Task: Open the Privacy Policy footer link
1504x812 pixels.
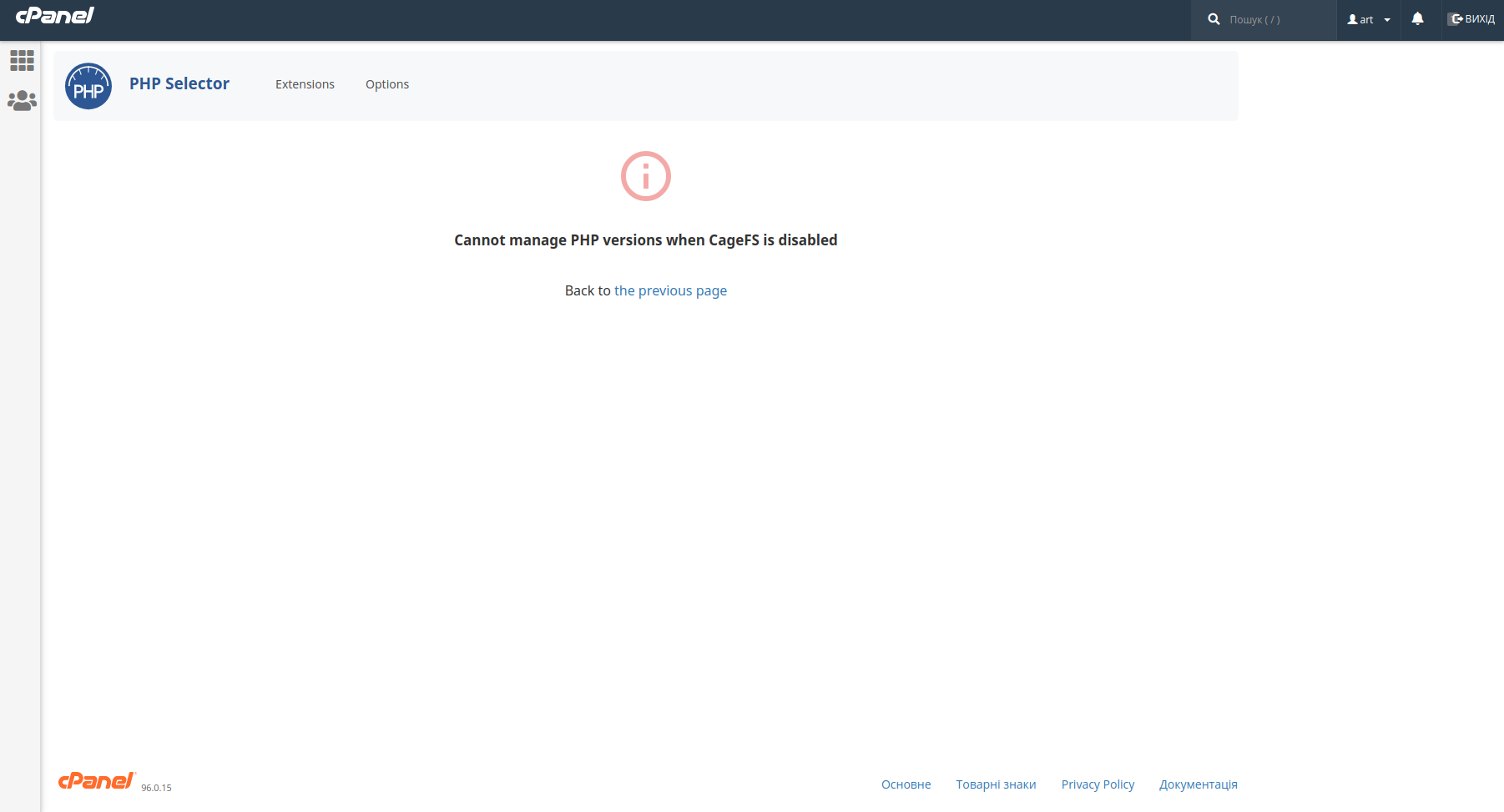Action: [x=1098, y=784]
